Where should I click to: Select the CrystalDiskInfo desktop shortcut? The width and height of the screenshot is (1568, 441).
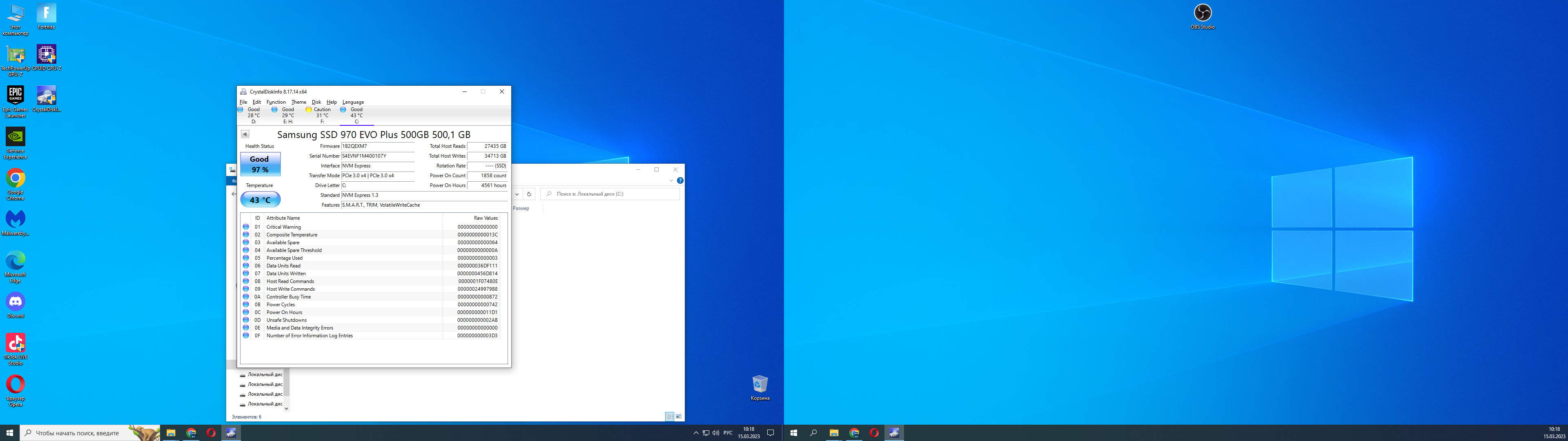tap(46, 99)
